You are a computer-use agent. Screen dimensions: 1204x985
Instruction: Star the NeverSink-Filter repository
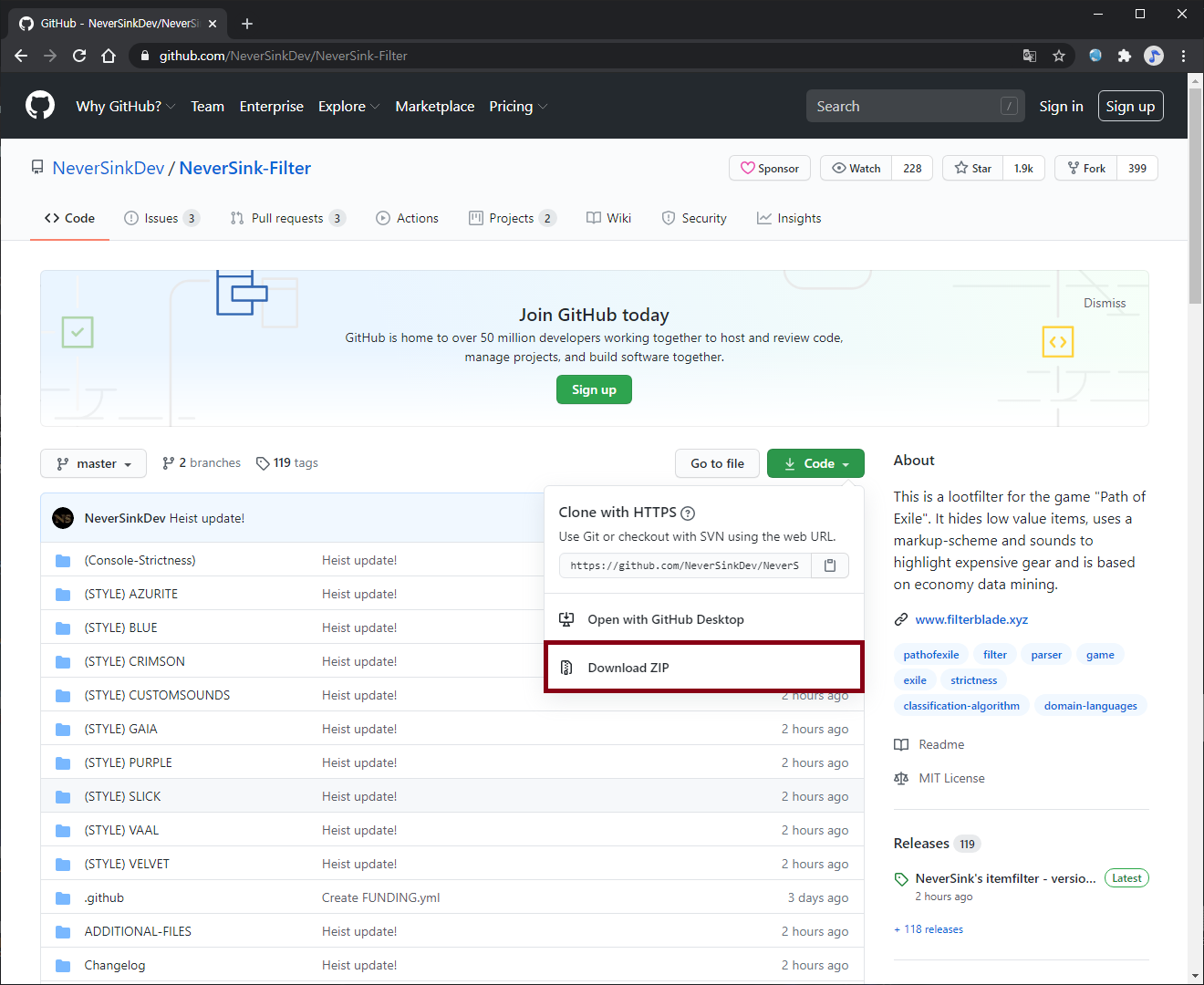[973, 168]
